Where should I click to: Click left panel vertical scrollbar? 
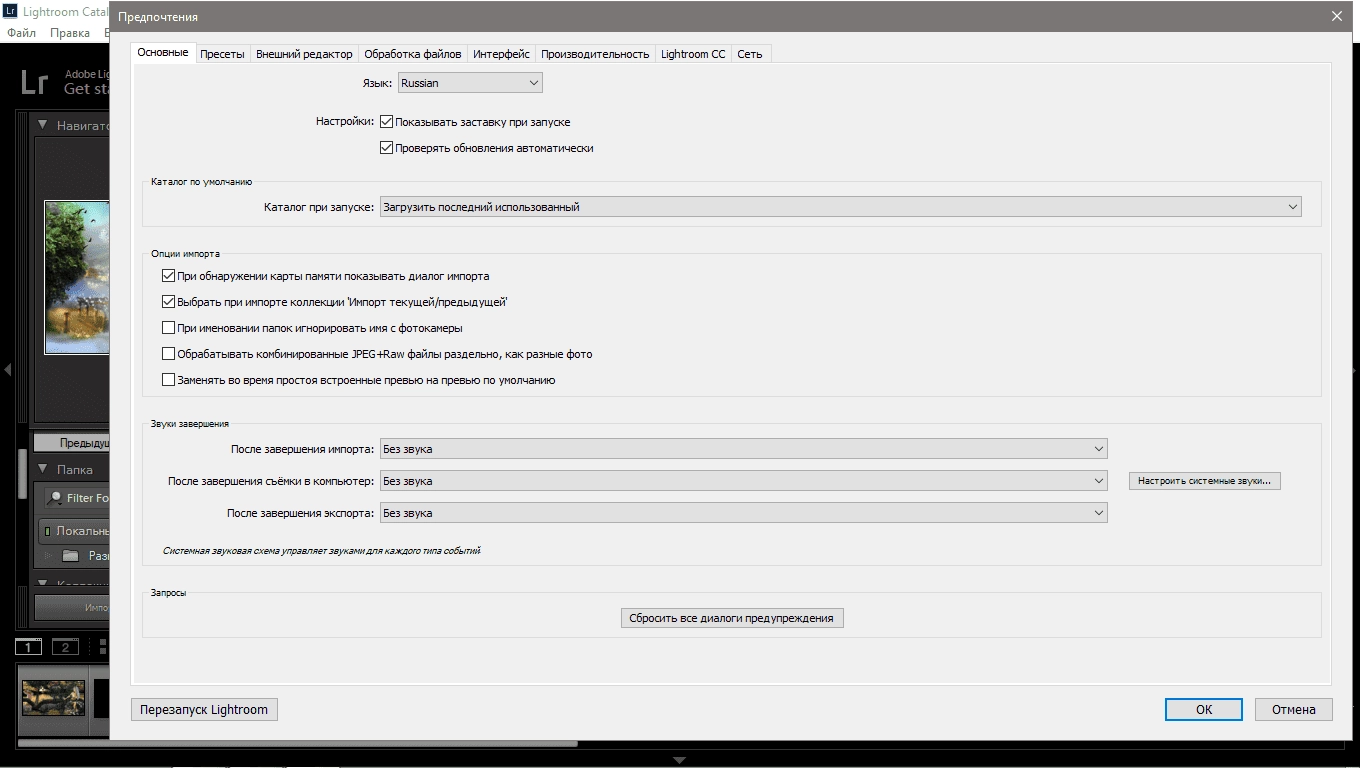22,475
